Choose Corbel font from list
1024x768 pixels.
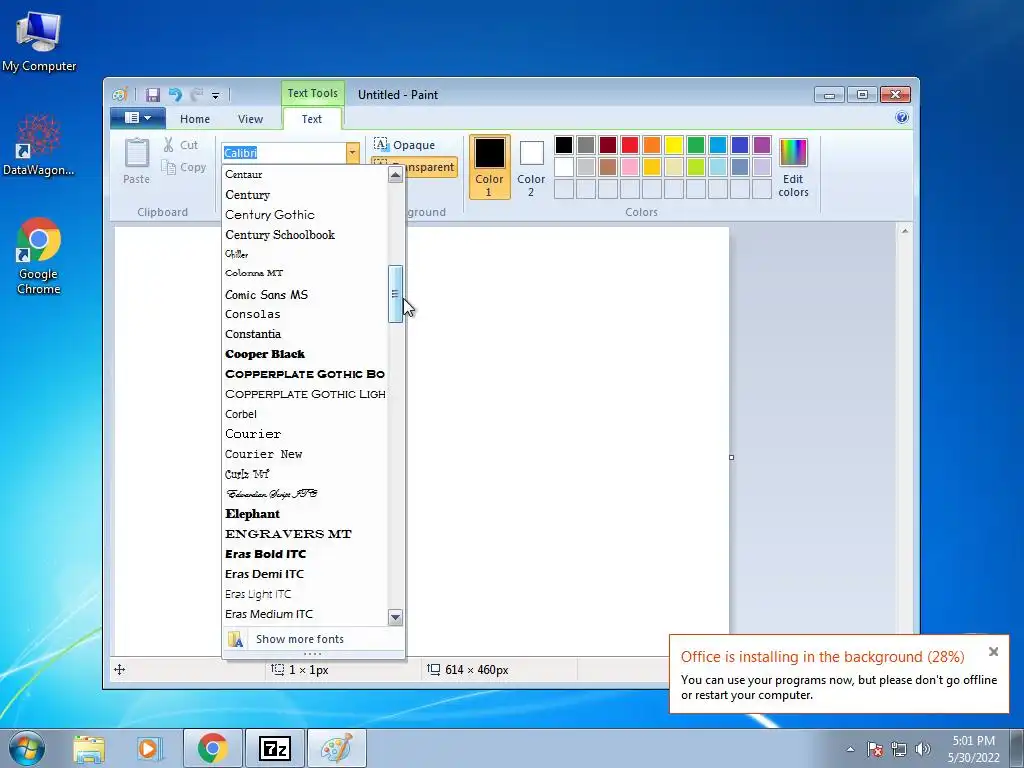coord(305,414)
